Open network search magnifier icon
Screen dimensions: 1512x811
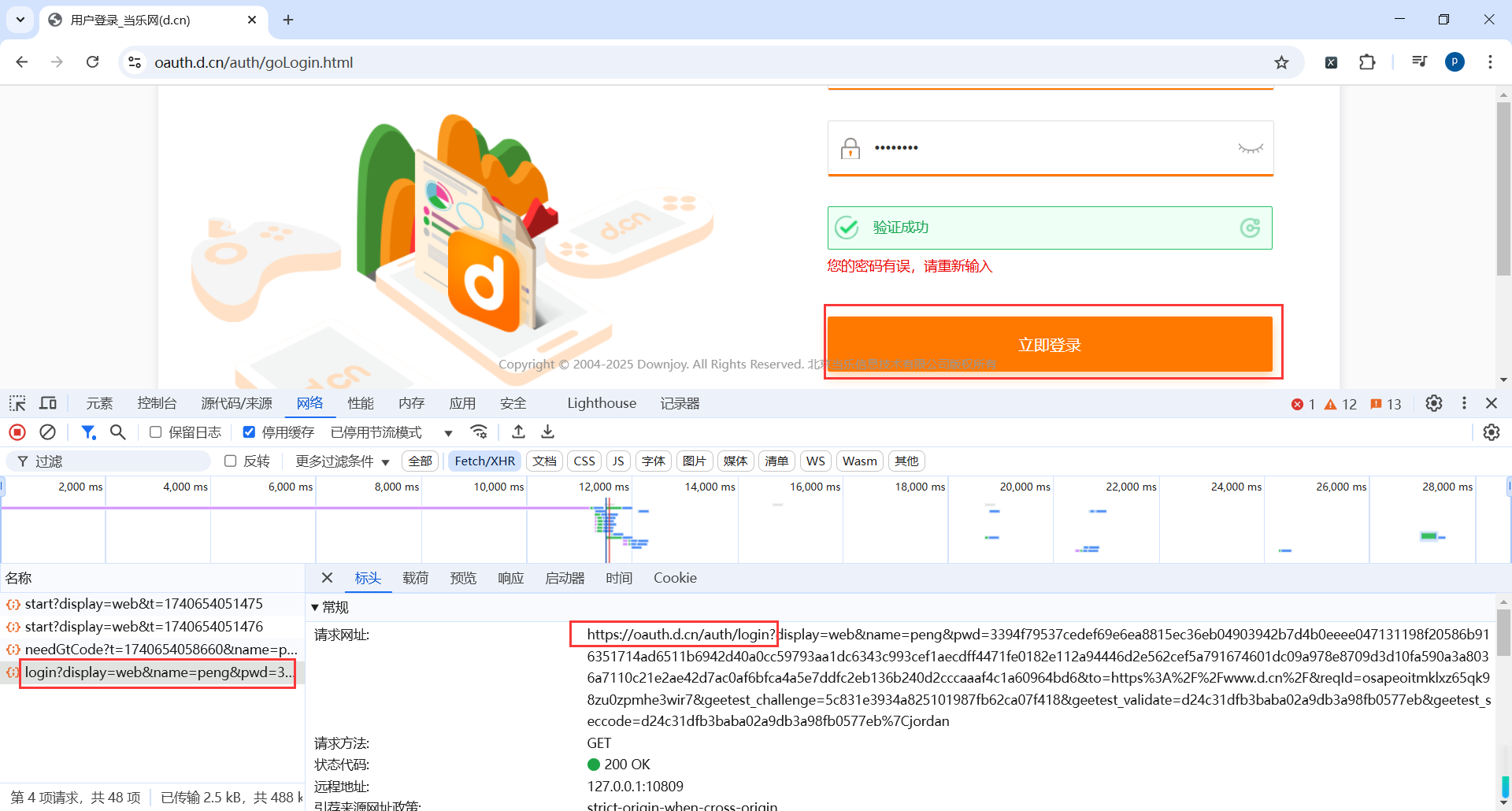coord(118,432)
